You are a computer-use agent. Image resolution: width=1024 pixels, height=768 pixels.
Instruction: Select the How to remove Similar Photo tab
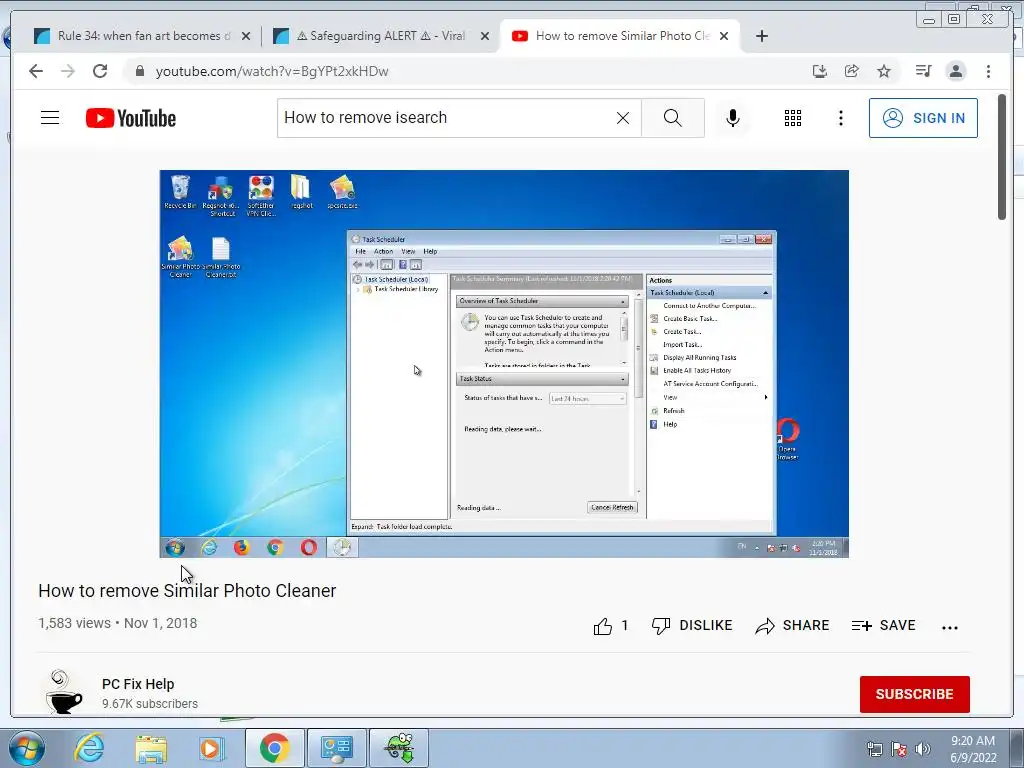point(619,36)
